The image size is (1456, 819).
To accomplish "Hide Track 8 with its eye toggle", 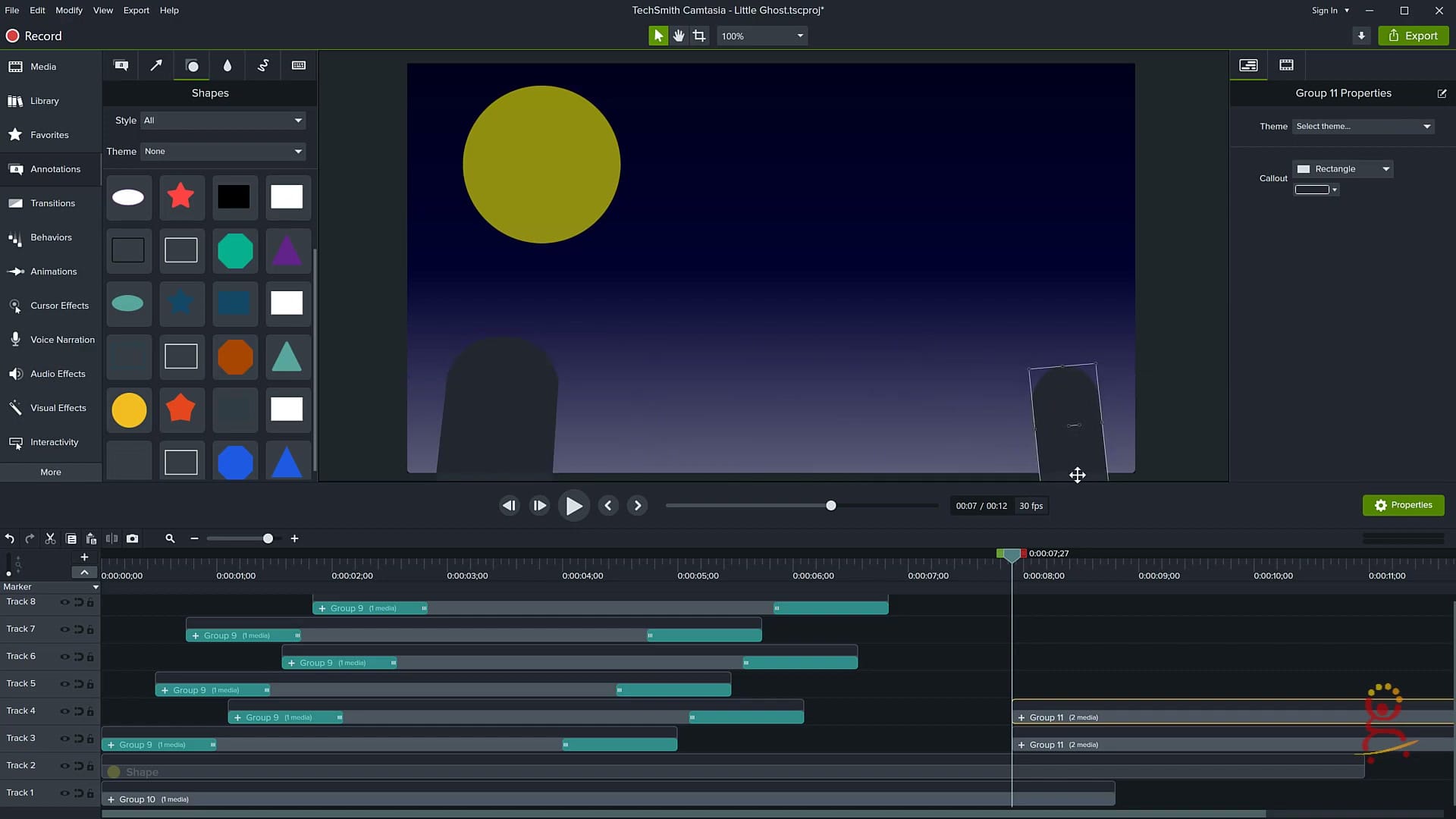I will click(66, 602).
